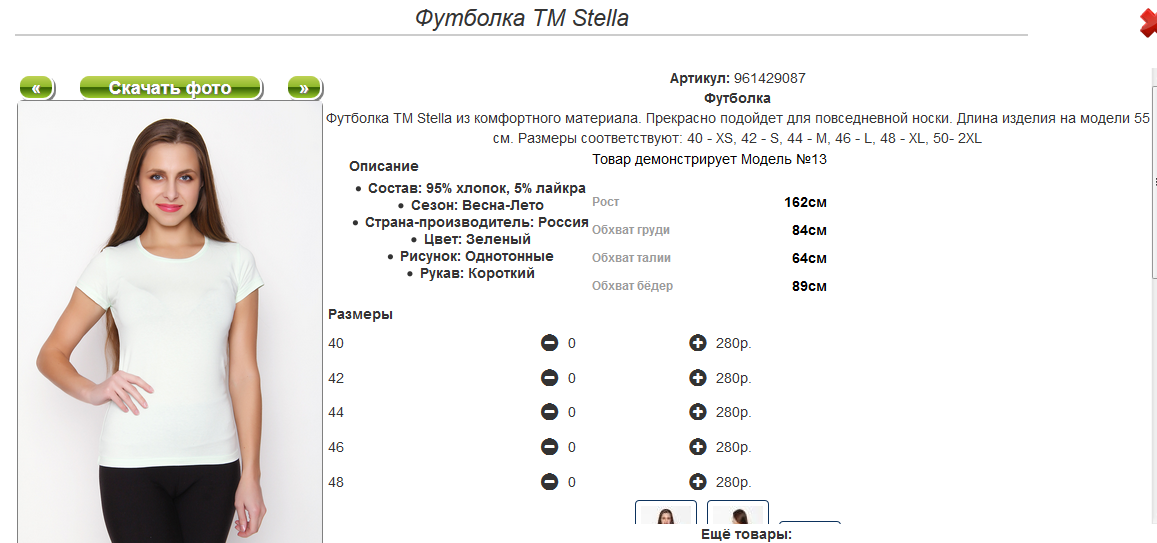Click the Страна-производитель: Россия line
This screenshot has width=1157, height=543.
[477, 222]
